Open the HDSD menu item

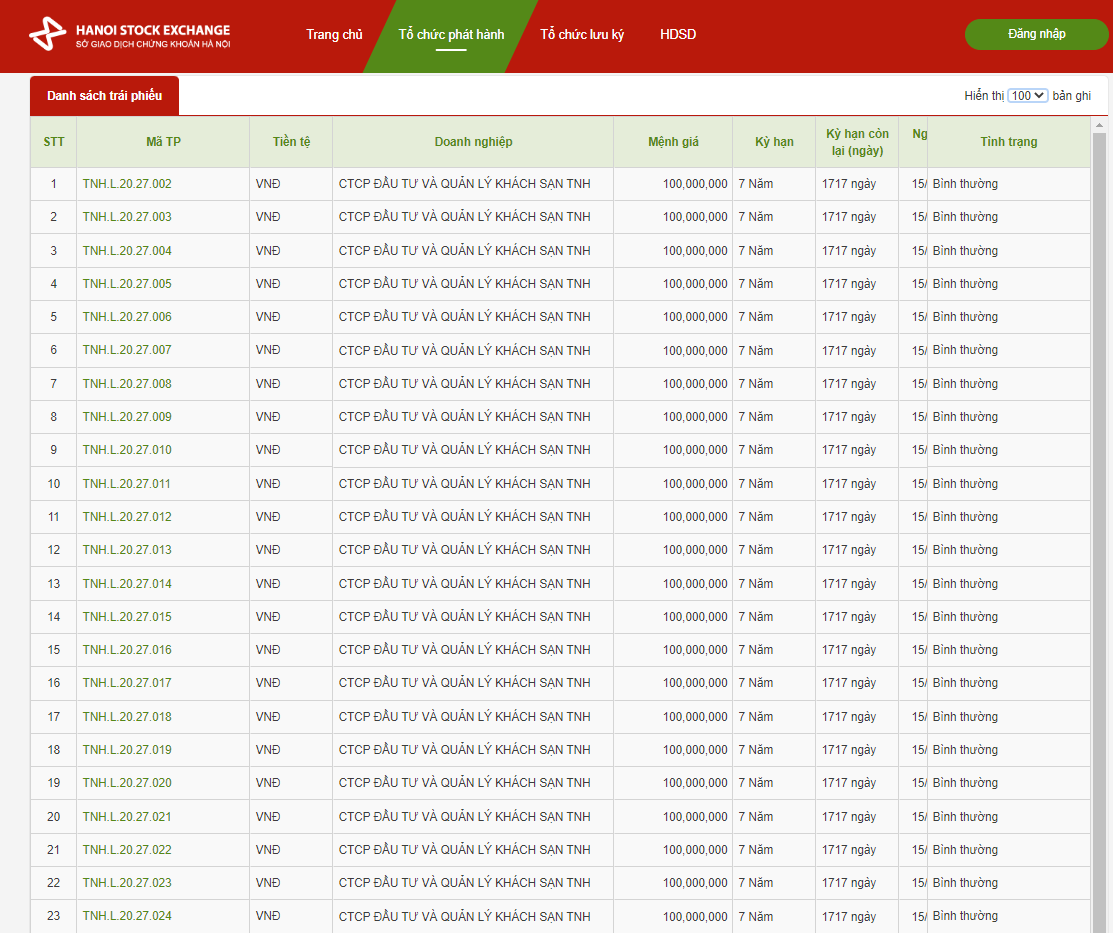[678, 35]
